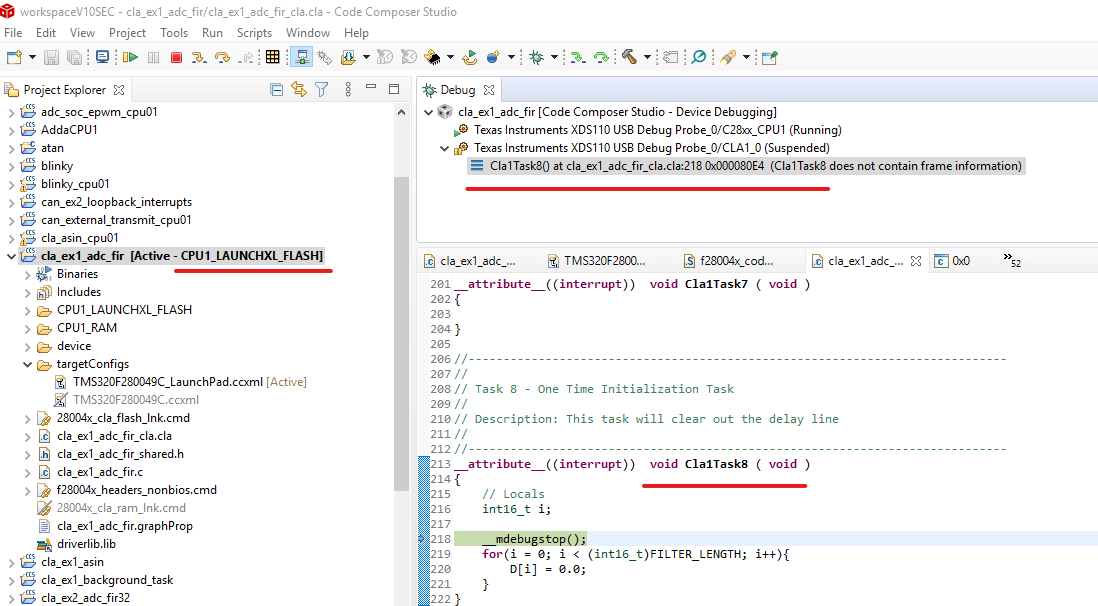Collapse All in Project Explorer
This screenshot has width=1098, height=606.
pos(277,90)
